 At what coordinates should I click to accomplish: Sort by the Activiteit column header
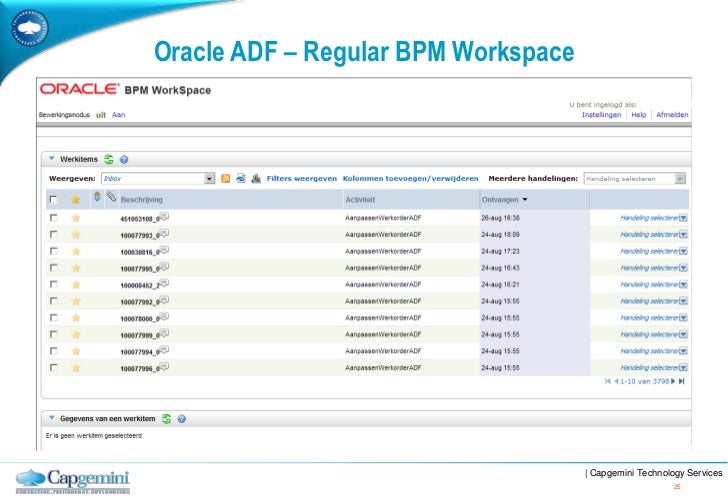tap(360, 200)
